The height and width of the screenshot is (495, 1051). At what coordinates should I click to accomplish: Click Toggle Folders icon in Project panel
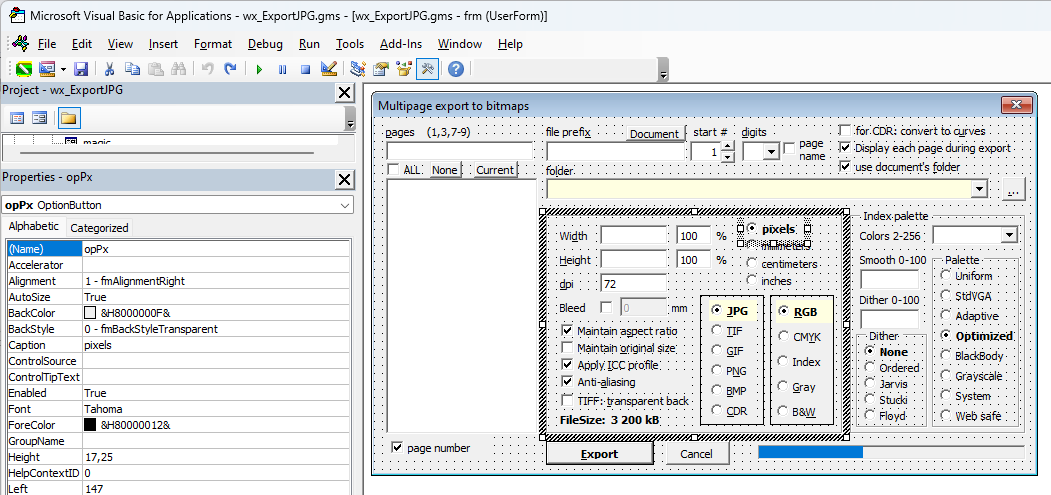point(68,118)
